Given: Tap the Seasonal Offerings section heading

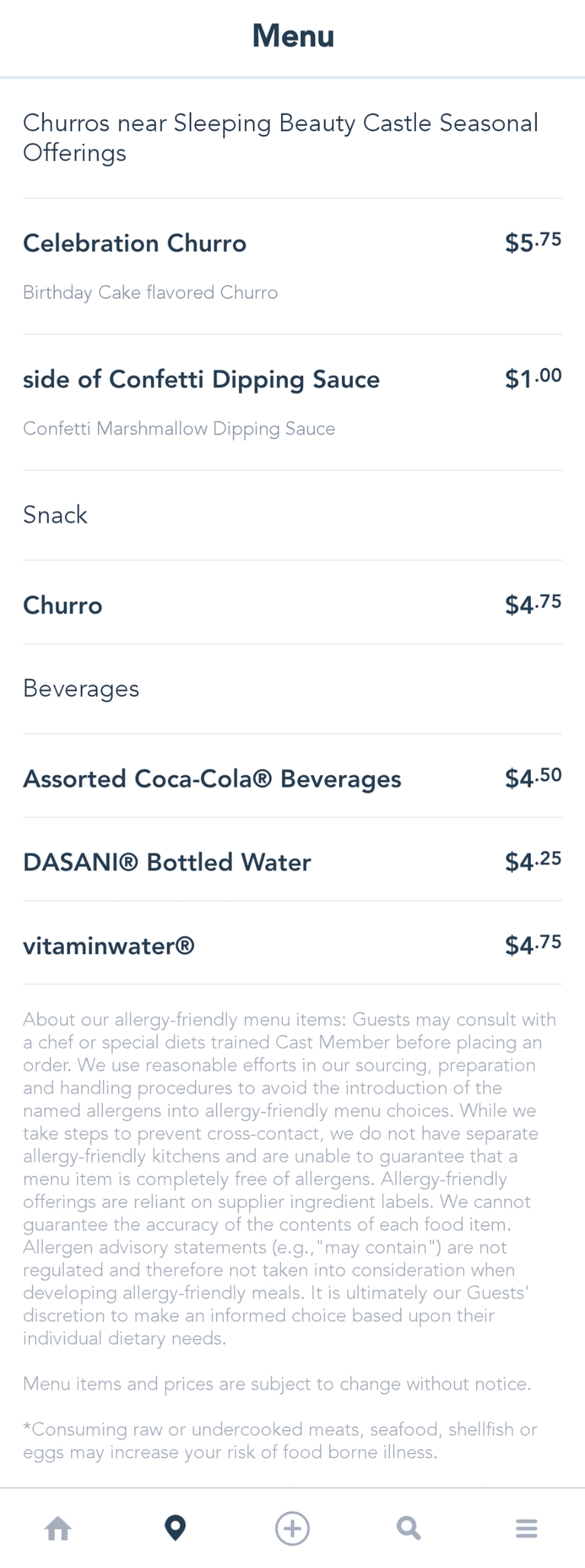Looking at the screenshot, I should coord(280,137).
